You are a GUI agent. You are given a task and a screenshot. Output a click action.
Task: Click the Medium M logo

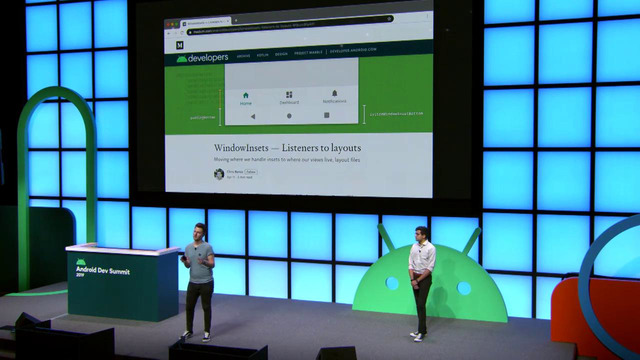(x=180, y=45)
